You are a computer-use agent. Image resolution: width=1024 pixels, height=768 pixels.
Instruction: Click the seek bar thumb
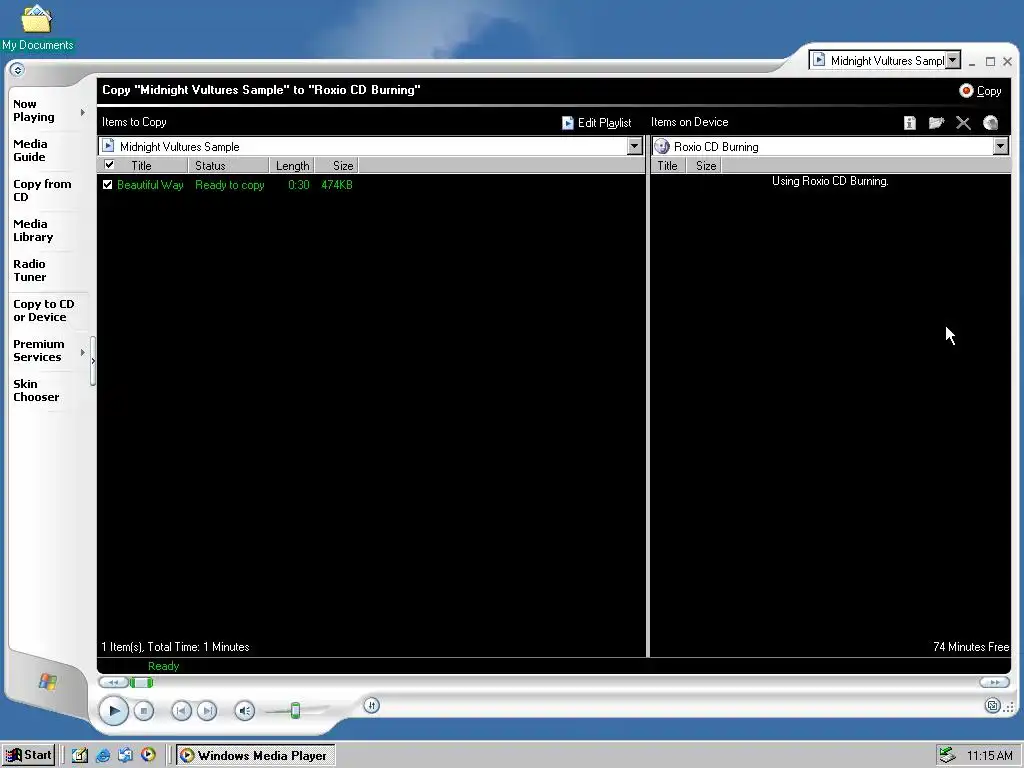(x=141, y=682)
